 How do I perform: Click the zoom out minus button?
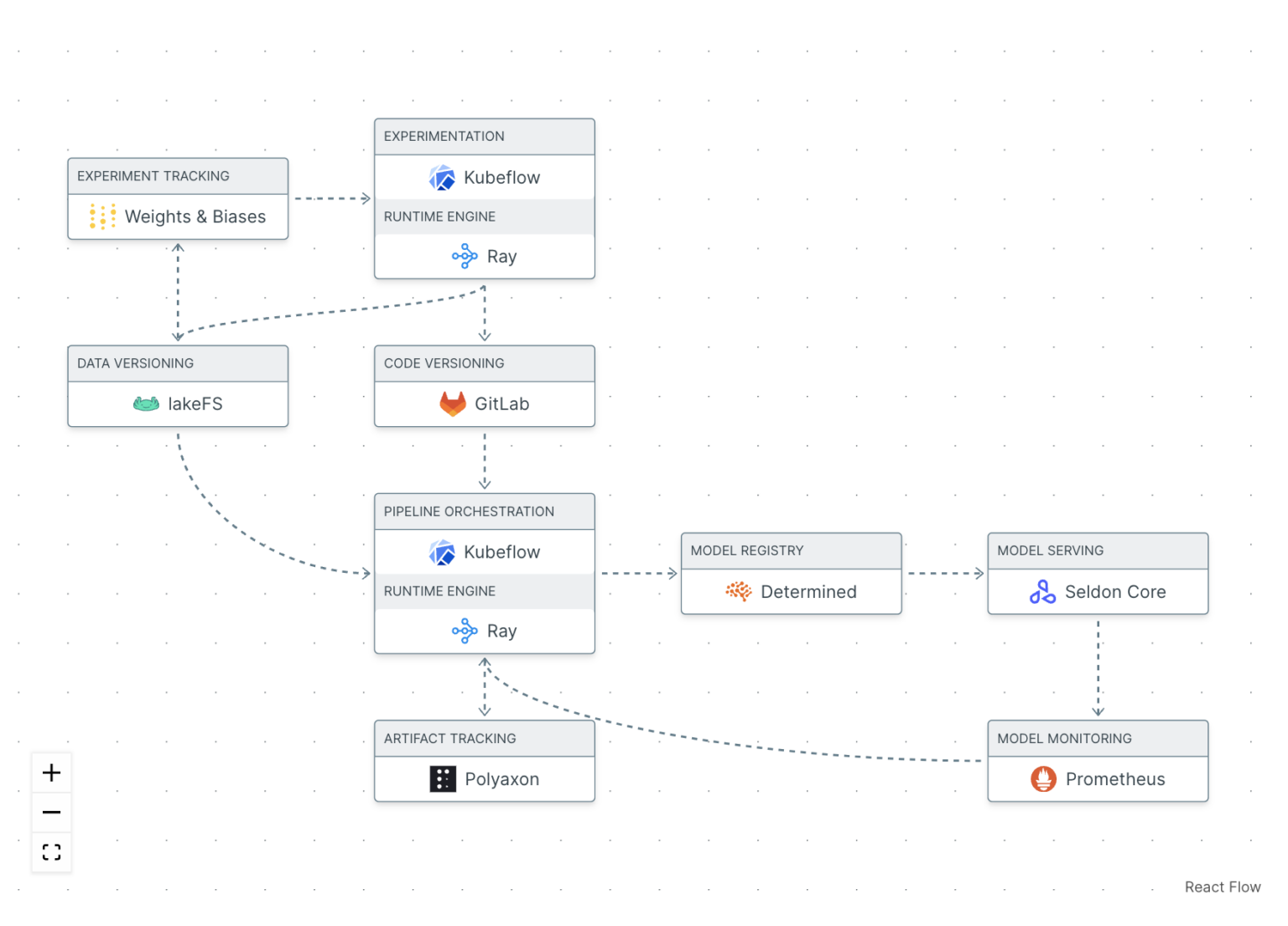51,813
